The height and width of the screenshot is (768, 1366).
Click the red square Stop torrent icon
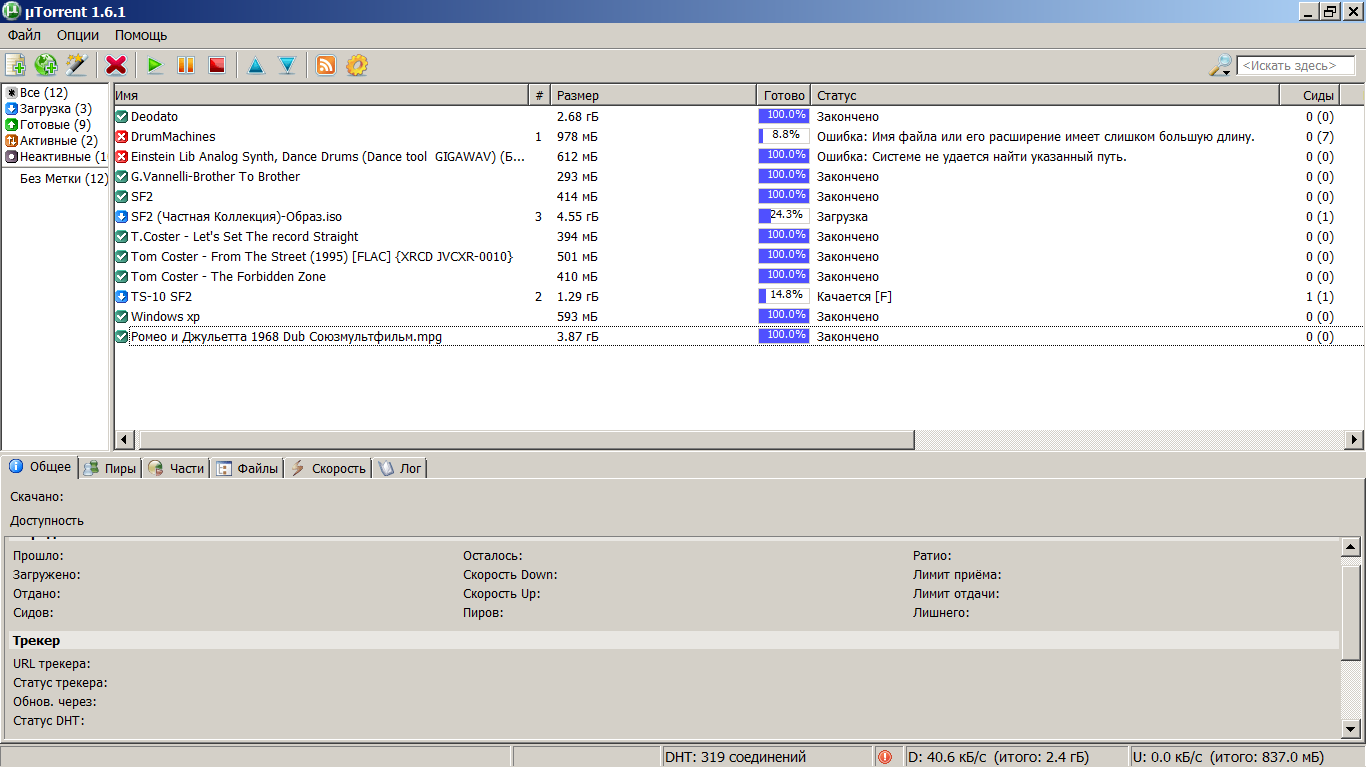(216, 65)
